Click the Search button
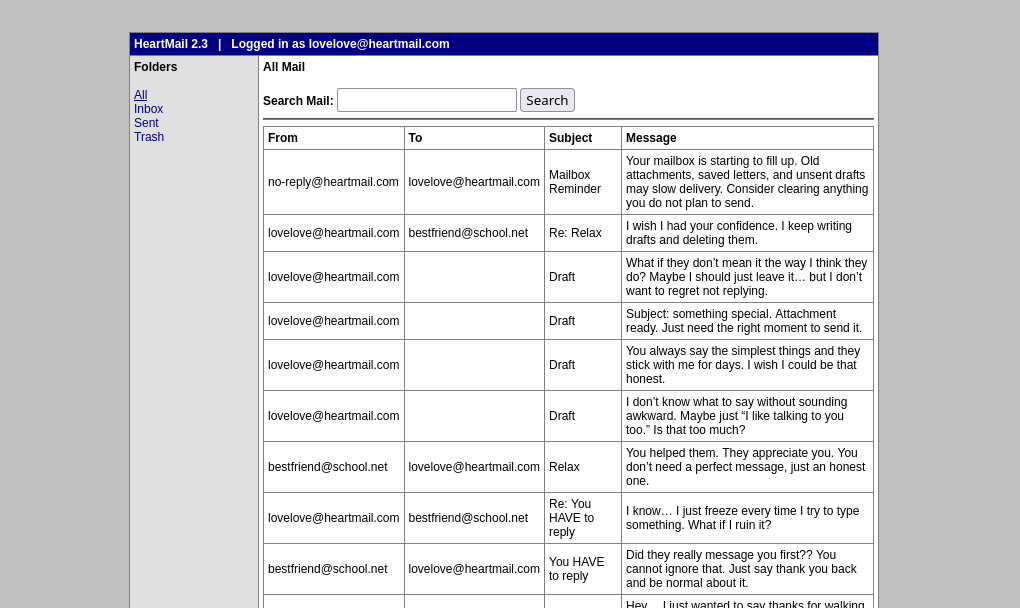The width and height of the screenshot is (1020, 608). pyautogui.click(x=547, y=100)
